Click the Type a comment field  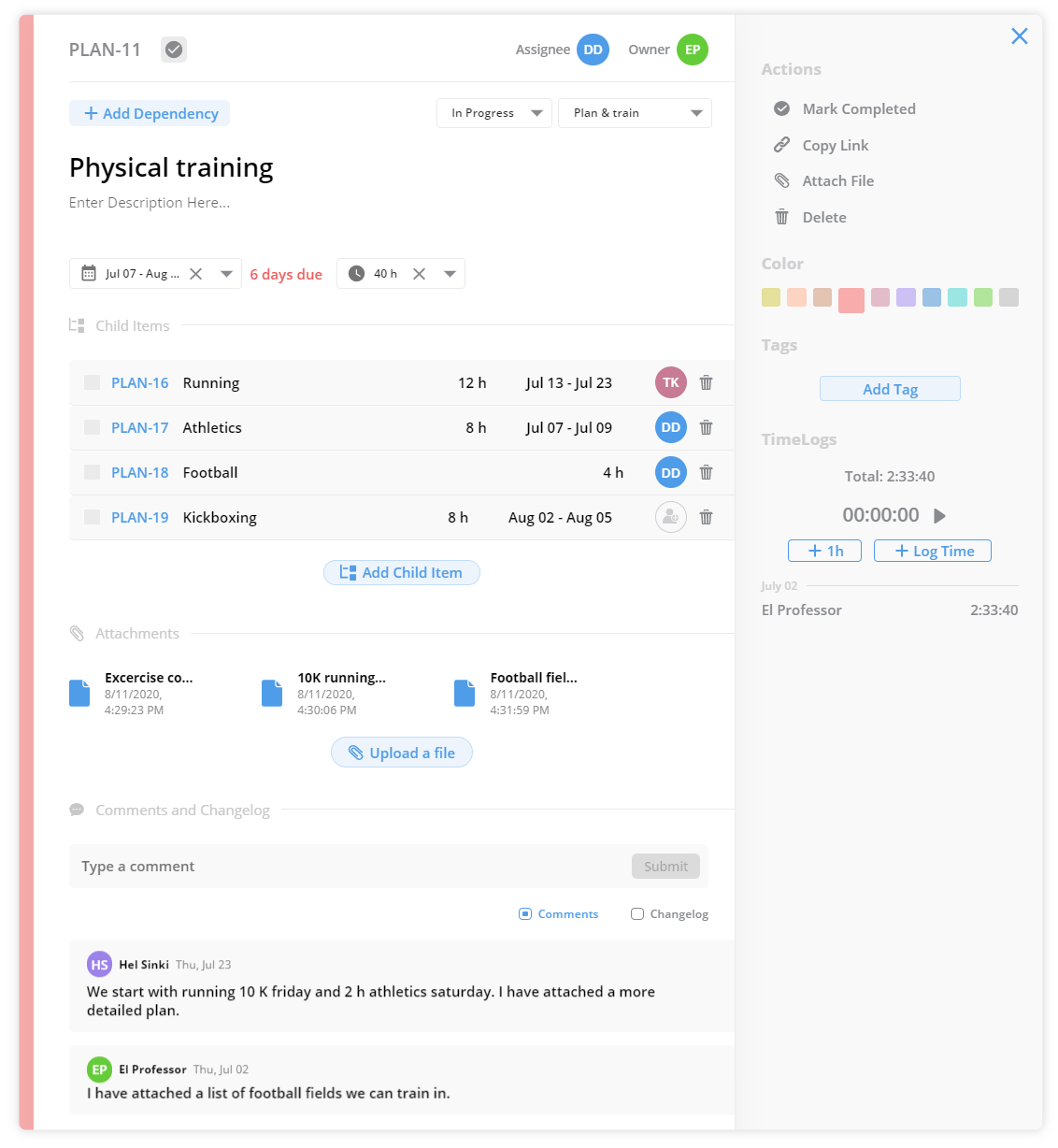click(x=350, y=867)
